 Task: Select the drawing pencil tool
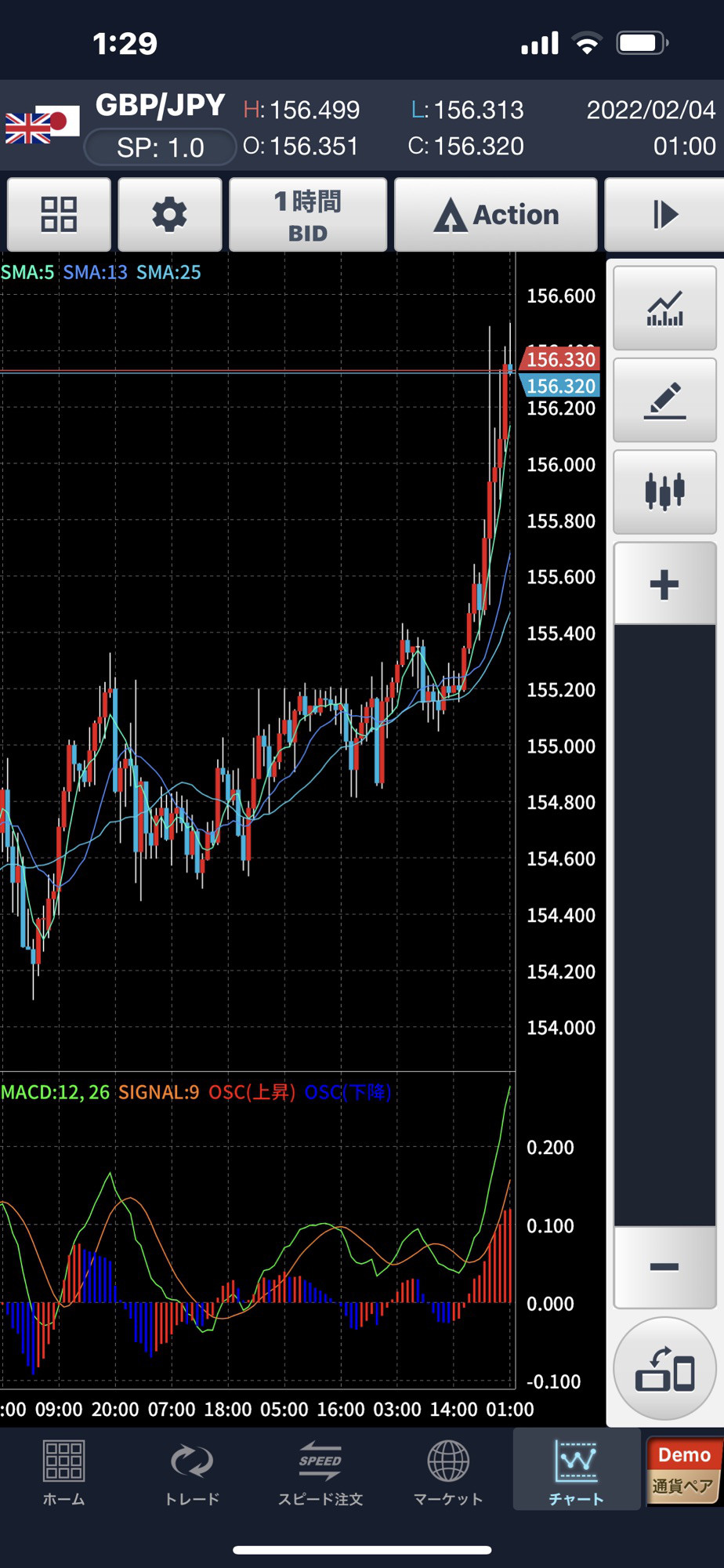point(664,400)
